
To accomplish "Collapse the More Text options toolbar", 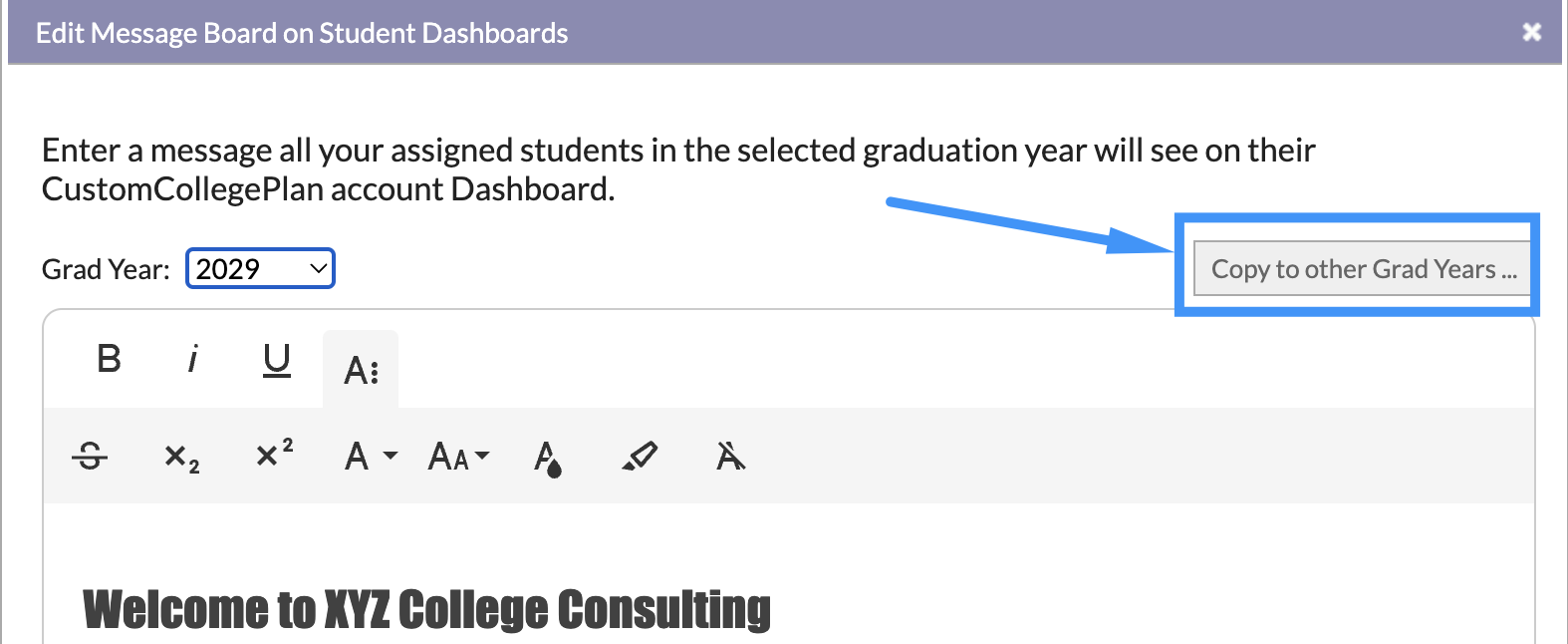I will click(361, 370).
